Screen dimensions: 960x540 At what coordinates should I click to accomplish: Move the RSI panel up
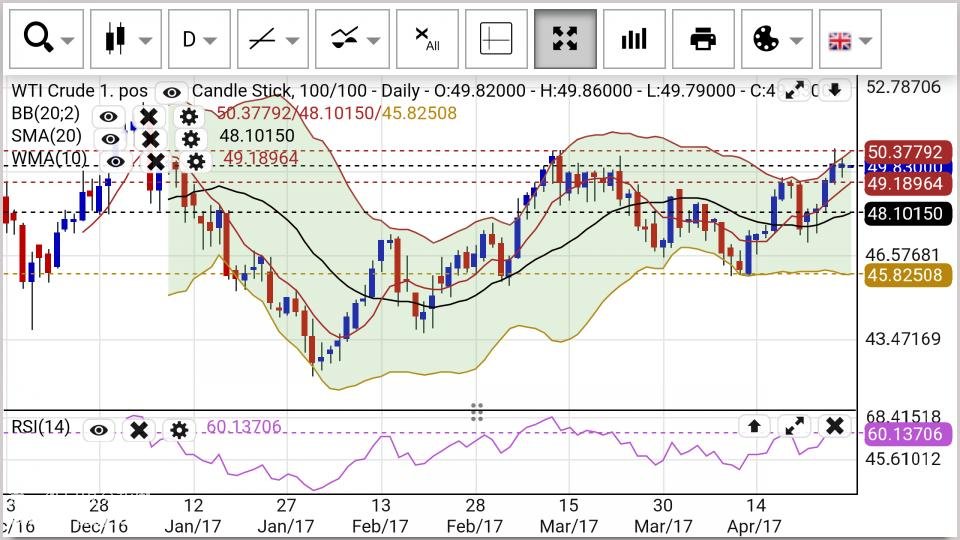click(x=755, y=427)
